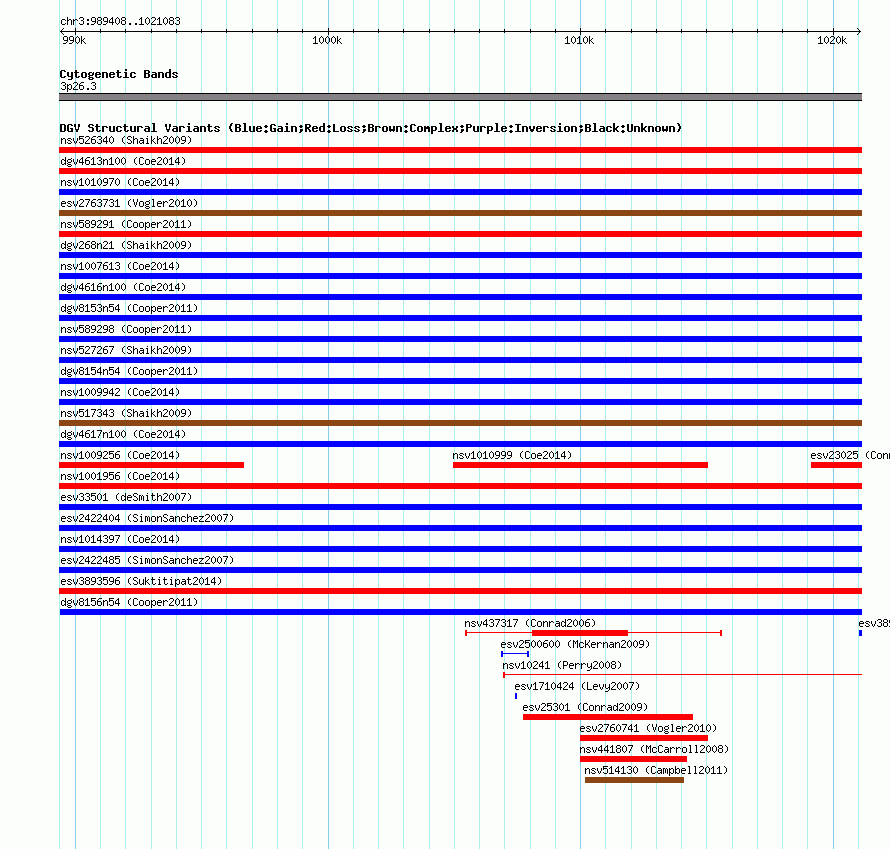Click the 3p26.3 cytogenetic band bar
This screenshot has width=890, height=849.
click(460, 97)
